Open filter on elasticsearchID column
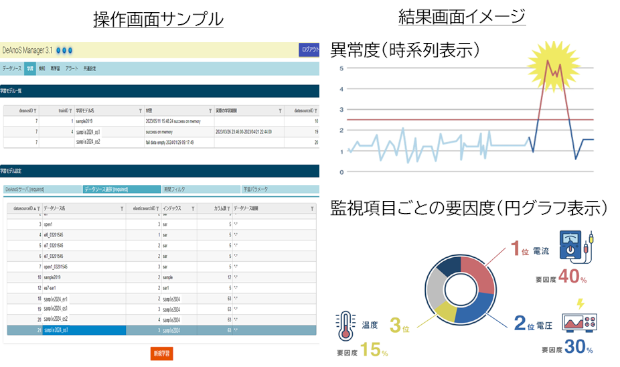The width and height of the screenshot is (620, 367). [x=157, y=208]
